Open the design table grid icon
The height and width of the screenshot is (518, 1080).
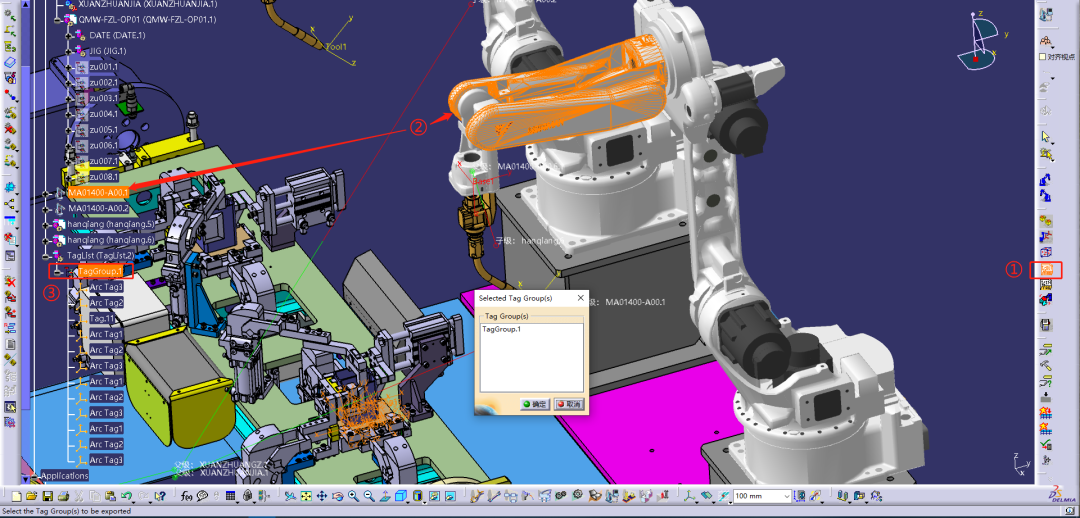click(230, 496)
